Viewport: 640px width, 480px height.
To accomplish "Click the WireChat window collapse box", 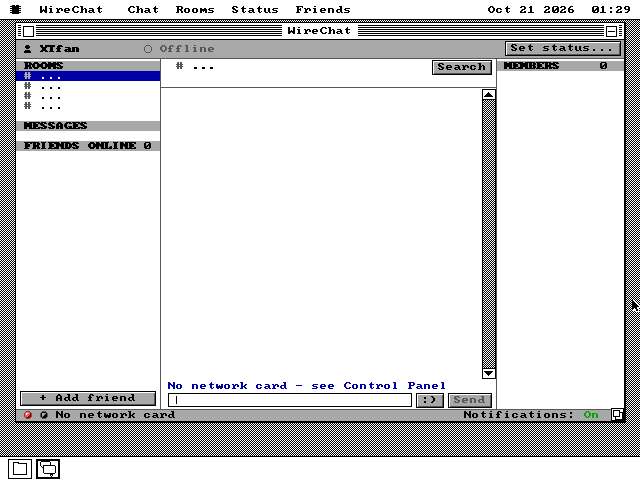I will pos(611,31).
